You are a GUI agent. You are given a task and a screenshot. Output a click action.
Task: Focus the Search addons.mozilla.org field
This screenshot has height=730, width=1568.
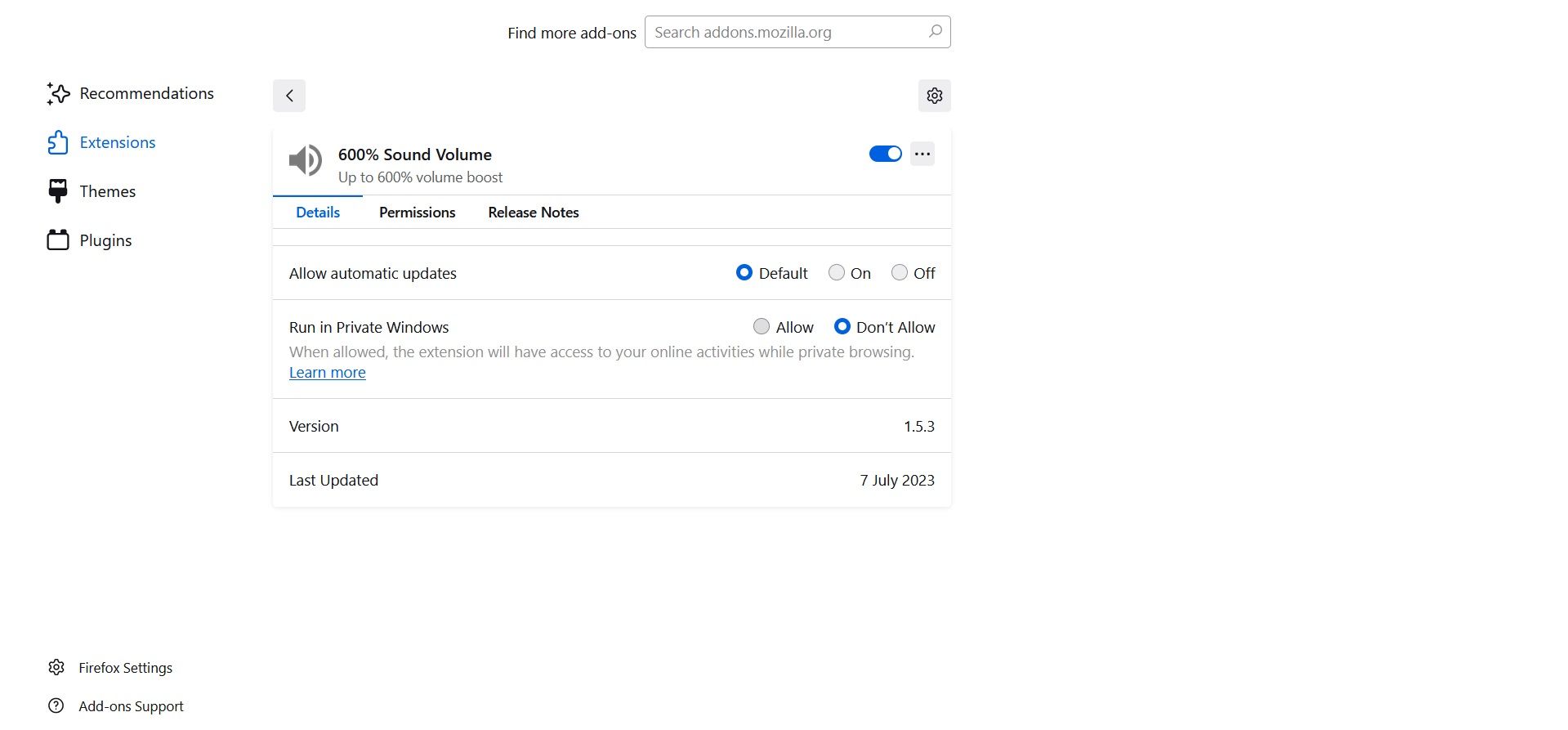797,32
